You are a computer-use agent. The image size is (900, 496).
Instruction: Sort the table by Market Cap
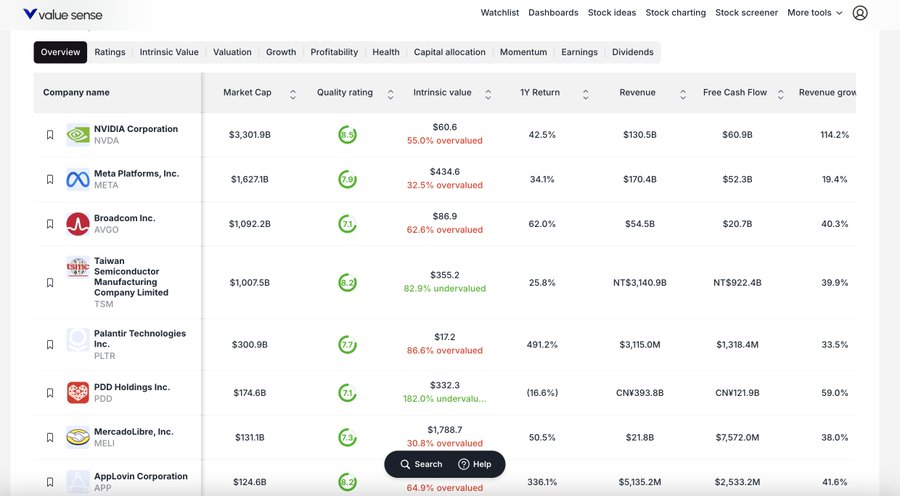[293, 94]
